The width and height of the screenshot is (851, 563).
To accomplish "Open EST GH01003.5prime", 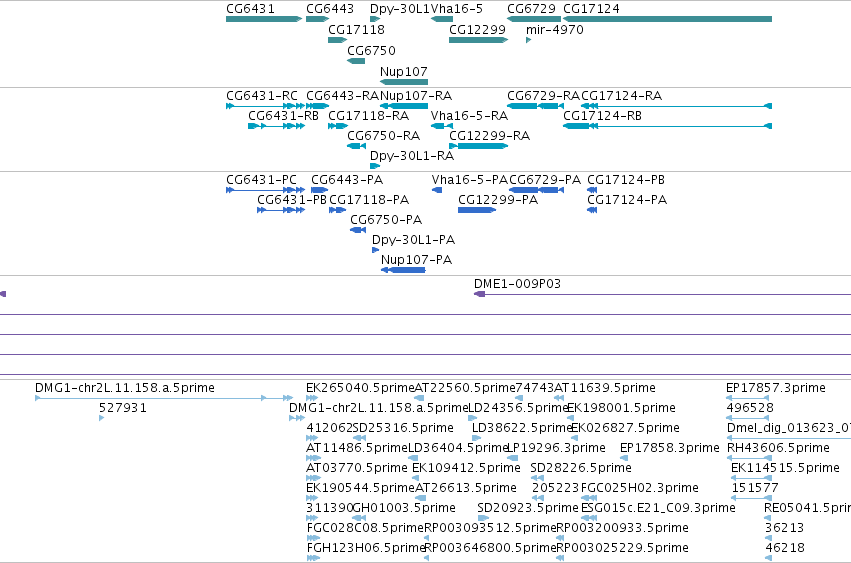I will [x=404, y=509].
